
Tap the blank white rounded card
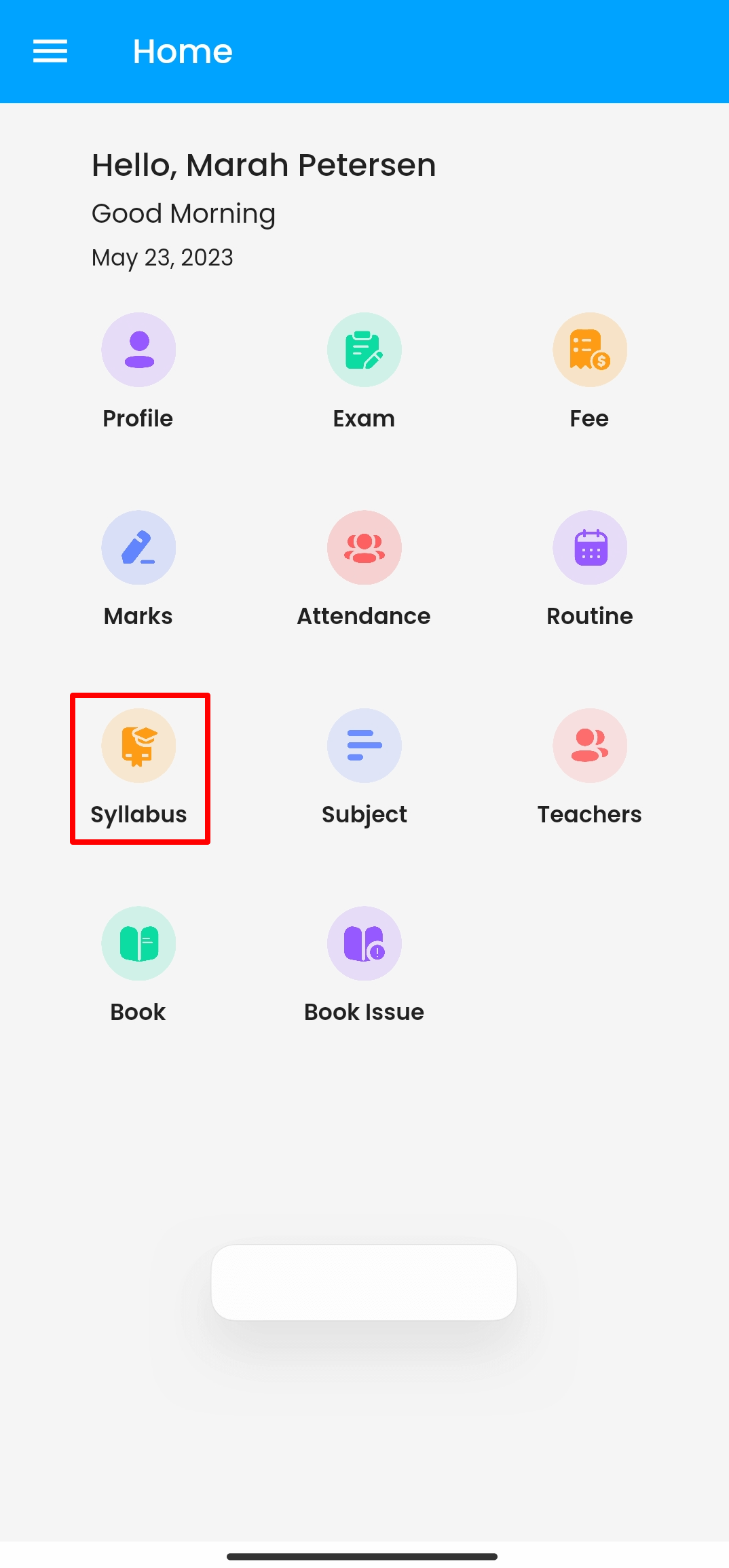[364, 1282]
